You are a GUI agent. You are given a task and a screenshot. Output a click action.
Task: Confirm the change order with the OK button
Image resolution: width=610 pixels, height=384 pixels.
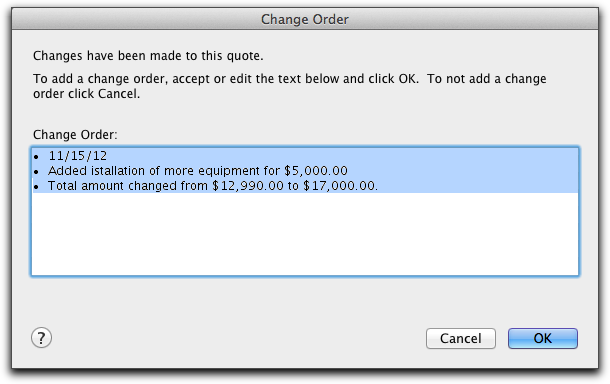(x=543, y=338)
